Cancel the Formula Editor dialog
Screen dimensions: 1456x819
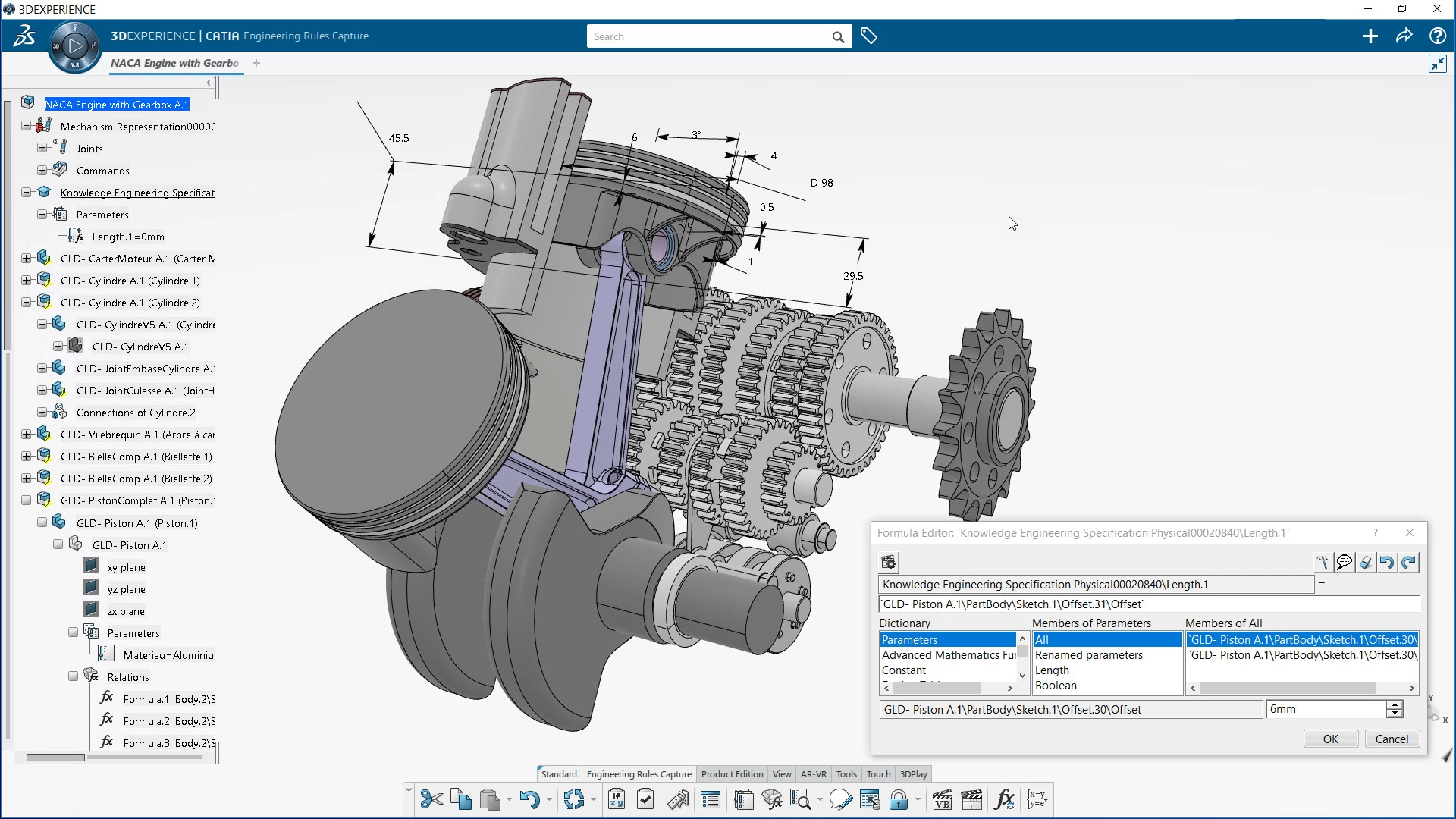(x=1392, y=738)
